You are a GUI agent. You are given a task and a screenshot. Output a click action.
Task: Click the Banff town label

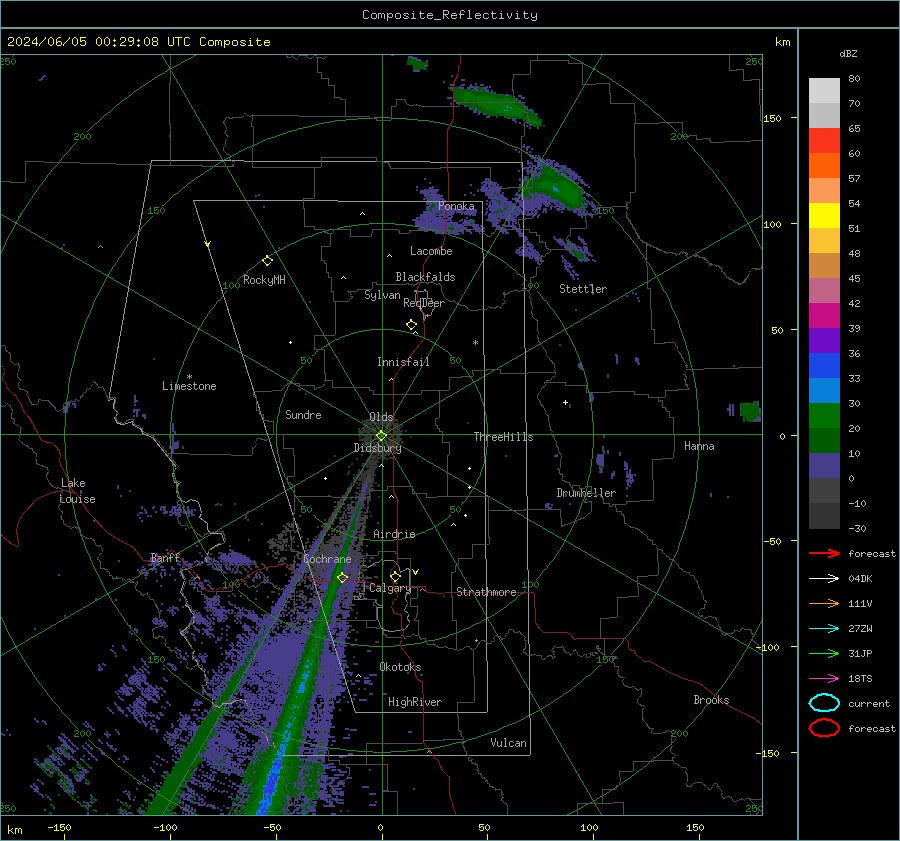pyautogui.click(x=165, y=557)
